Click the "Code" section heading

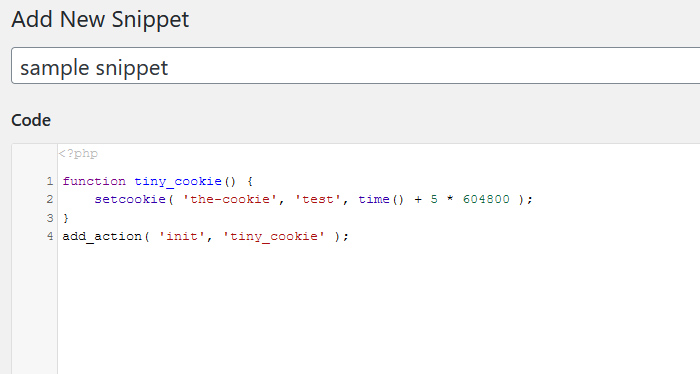[x=31, y=120]
